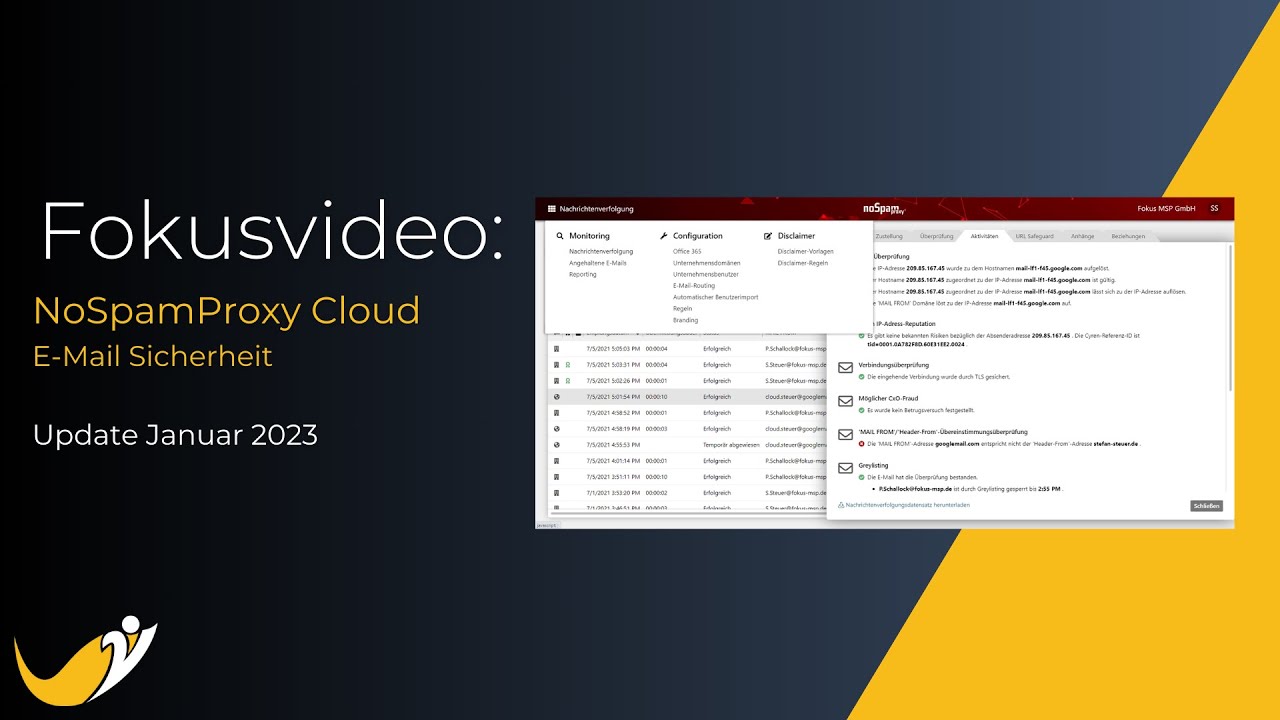Open Automatischer Benutzerimport in Configuration menu
This screenshot has height=720, width=1280.
click(x=716, y=297)
